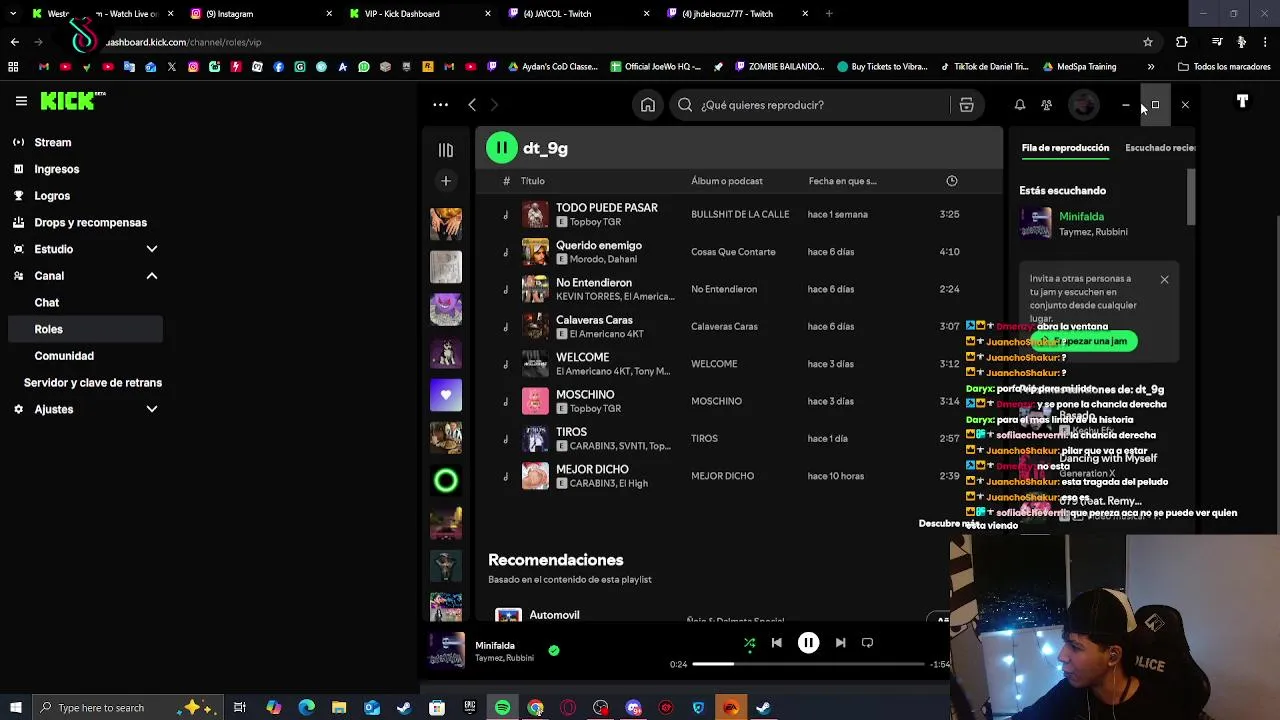Open the now-playing Minifalda cover in the player bar

pos(446,650)
